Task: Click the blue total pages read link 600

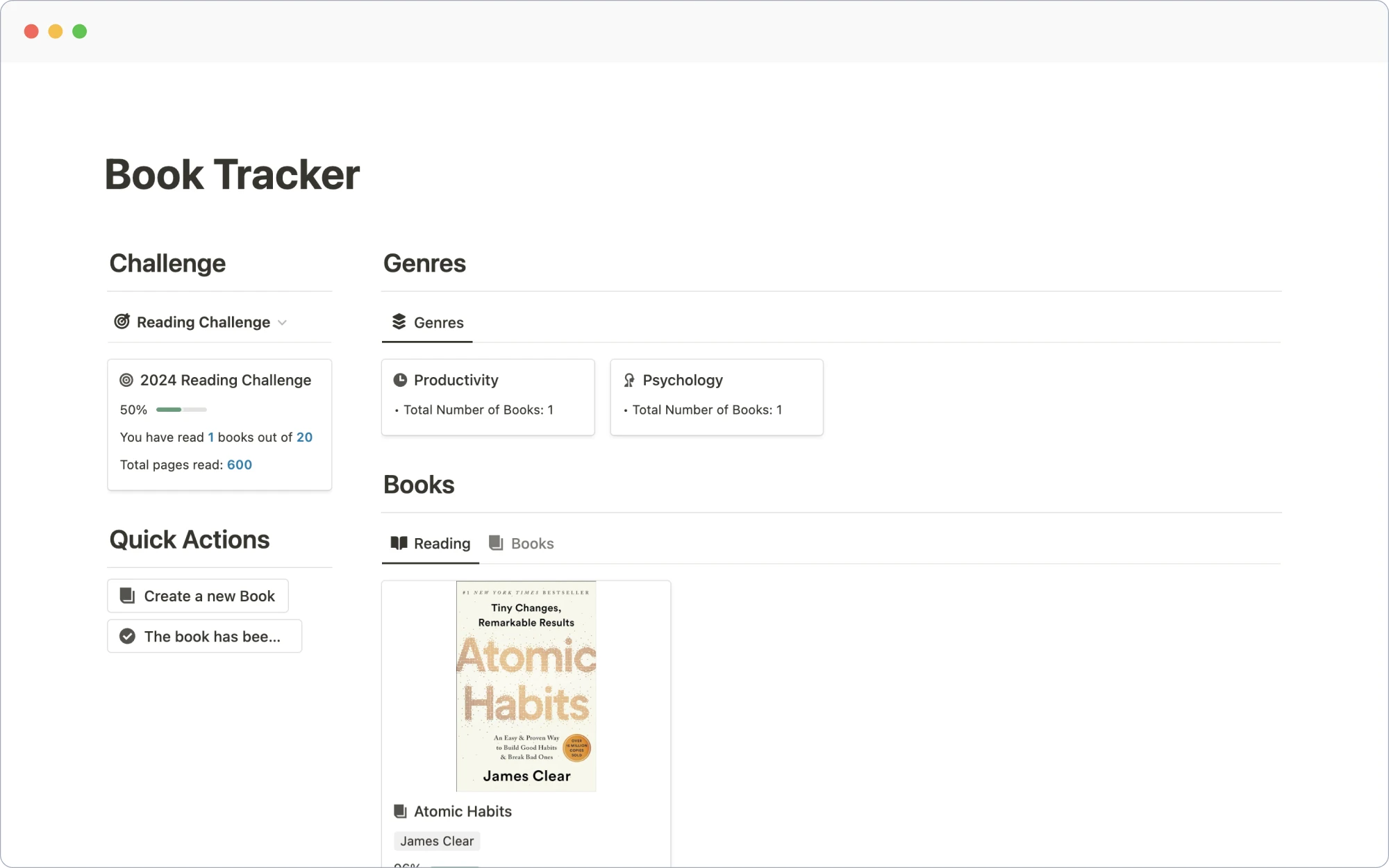Action: pyautogui.click(x=239, y=464)
